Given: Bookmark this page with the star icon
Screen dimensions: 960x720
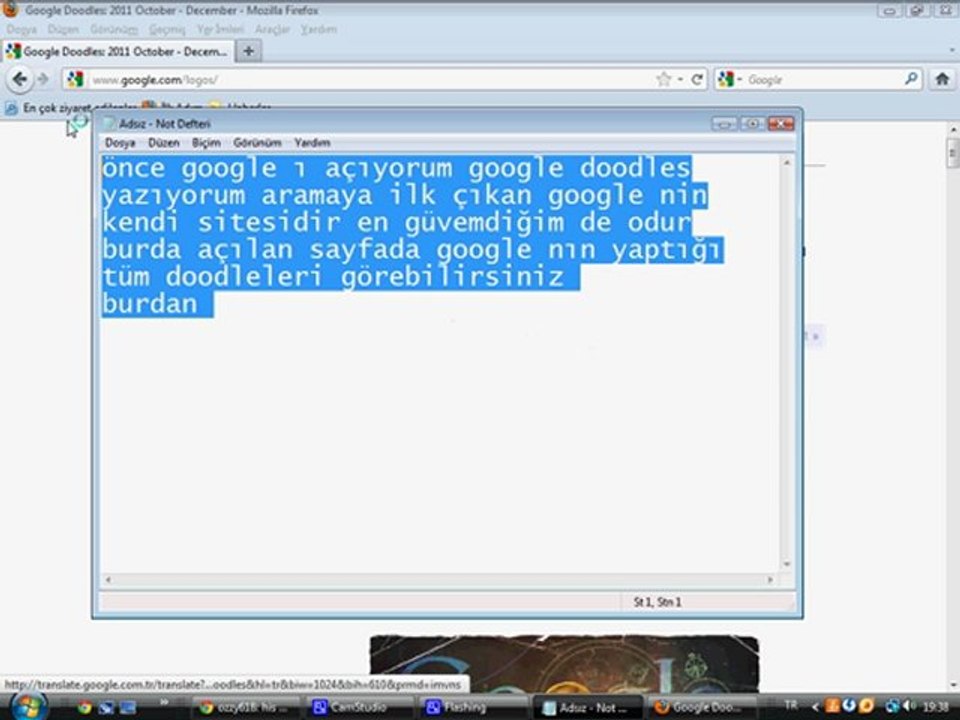Looking at the screenshot, I should pyautogui.click(x=664, y=80).
